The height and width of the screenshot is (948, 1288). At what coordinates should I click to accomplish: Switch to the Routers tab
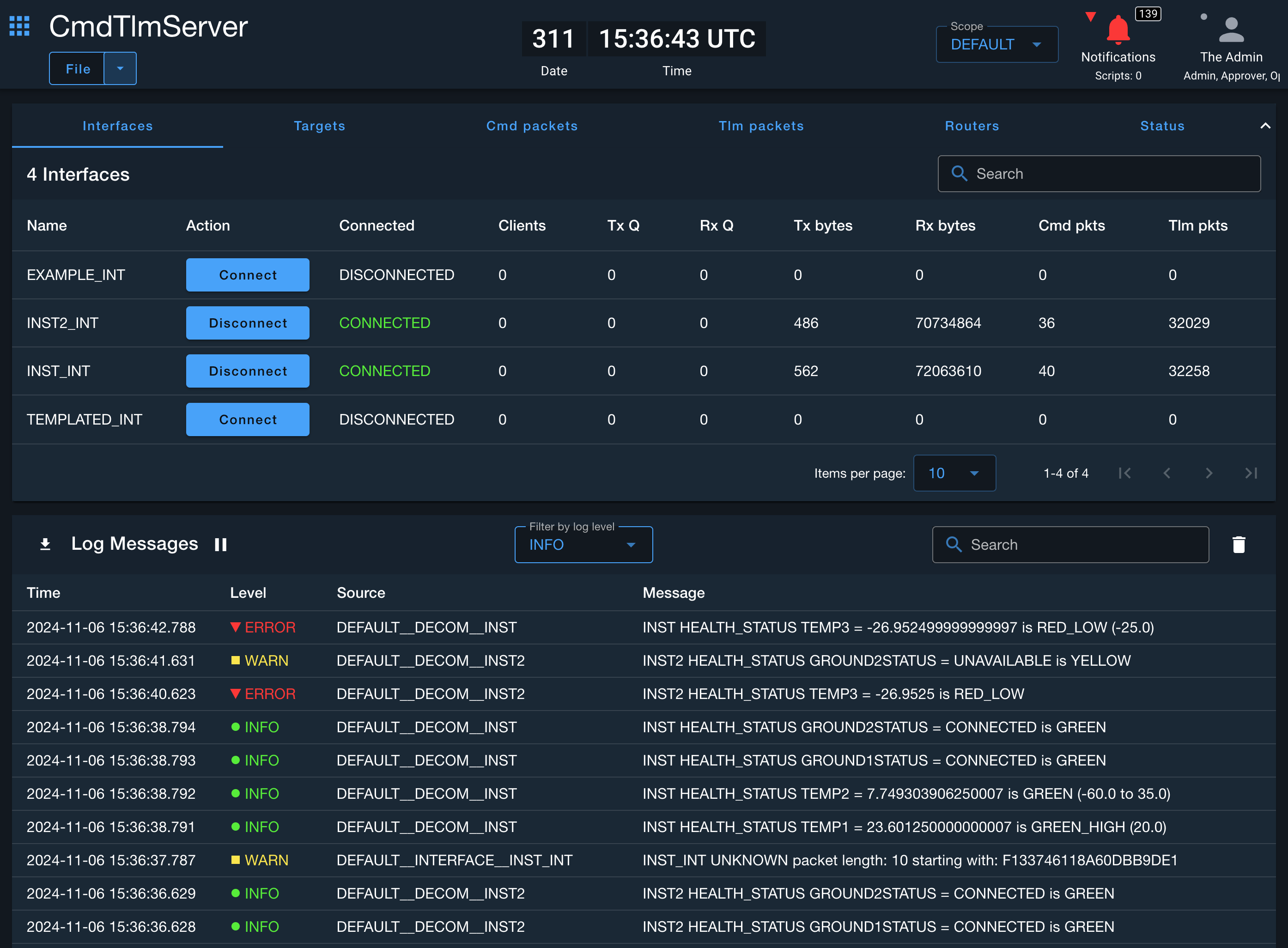click(972, 126)
